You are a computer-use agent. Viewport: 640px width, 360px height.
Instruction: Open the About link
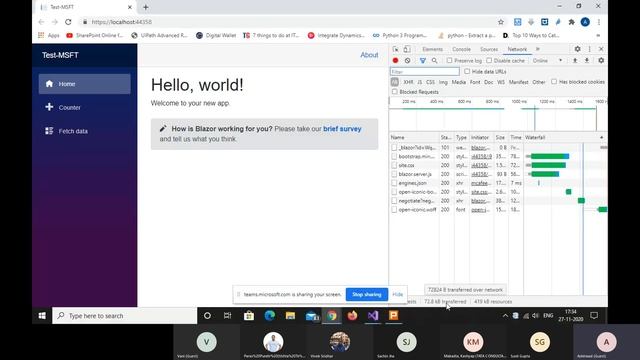coord(369,55)
